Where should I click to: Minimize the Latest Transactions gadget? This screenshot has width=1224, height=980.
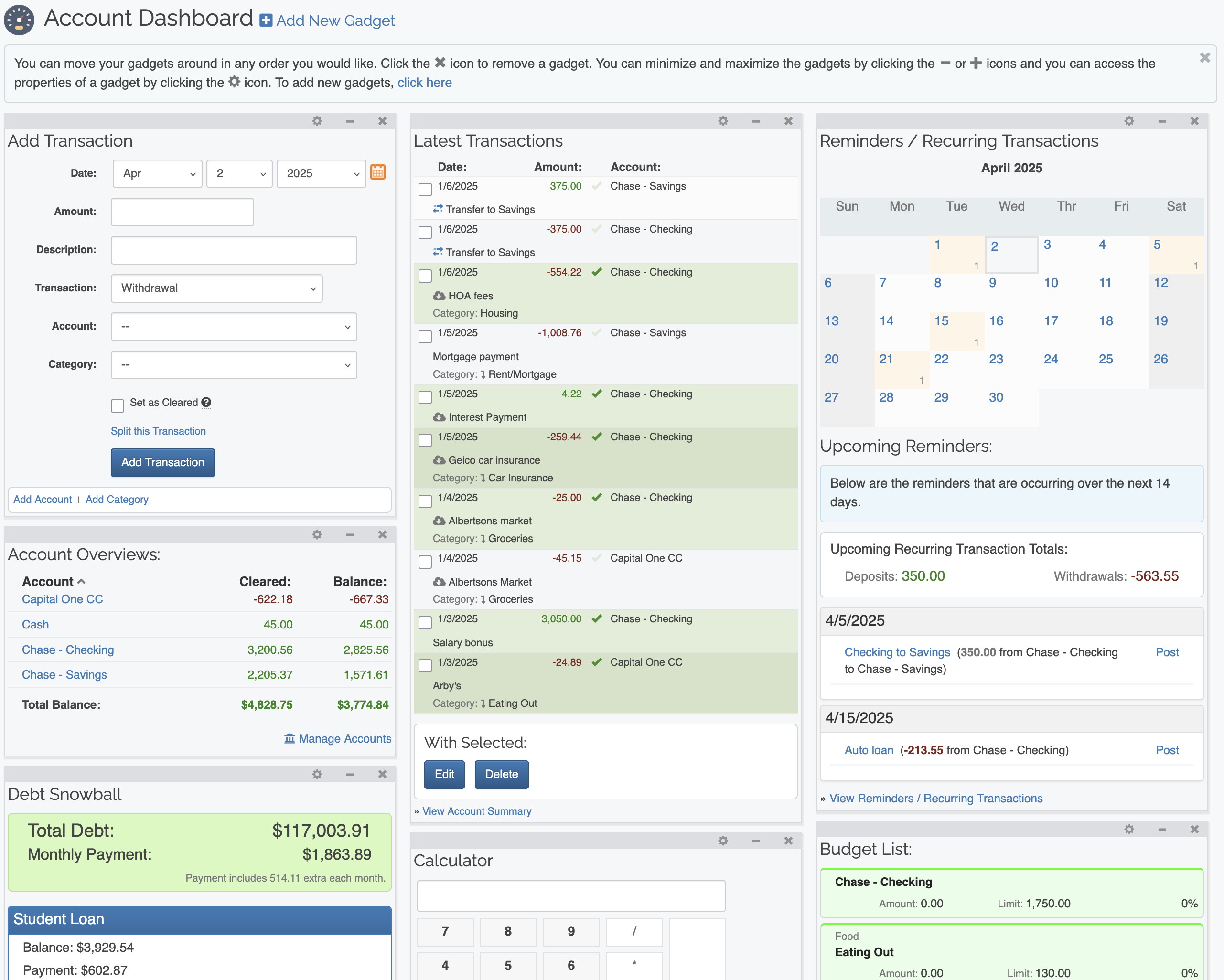756,121
